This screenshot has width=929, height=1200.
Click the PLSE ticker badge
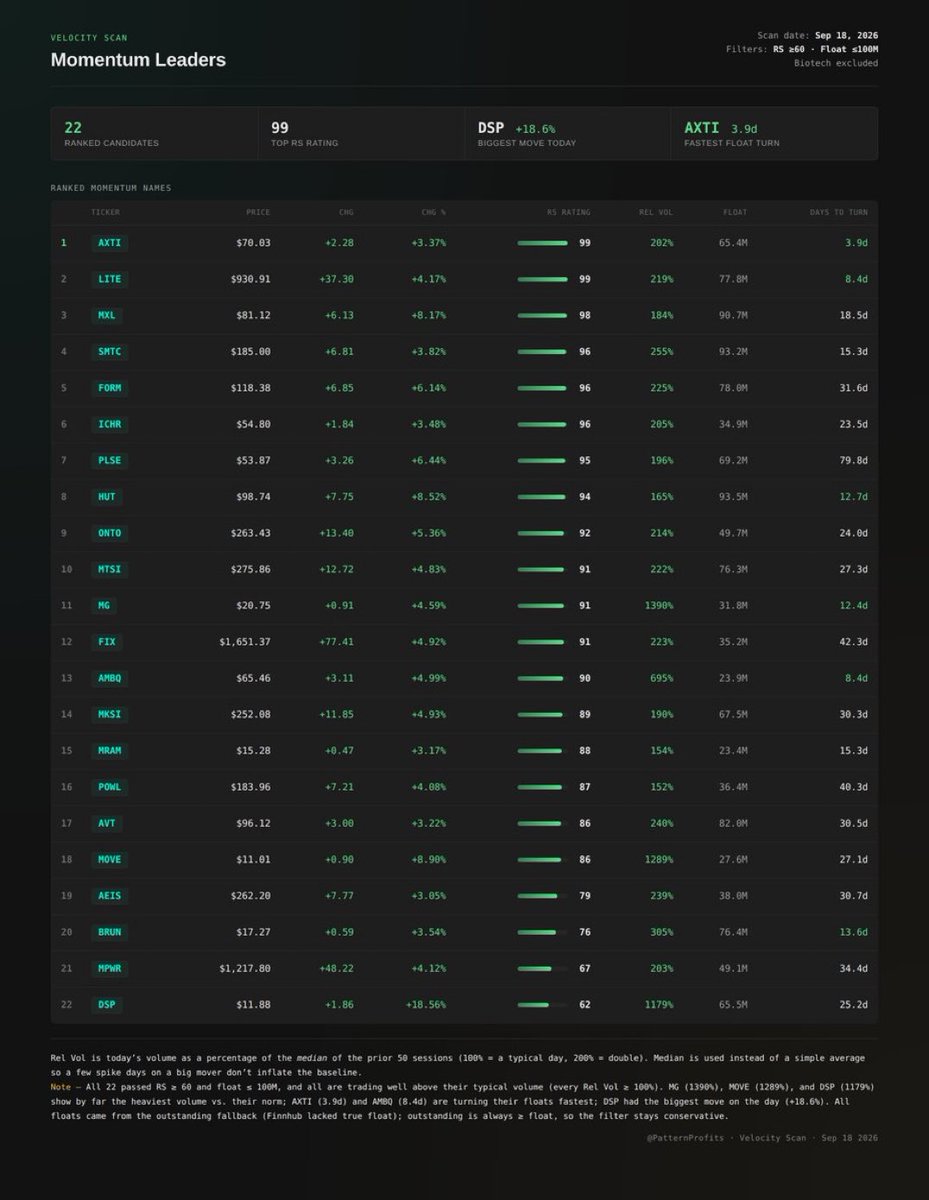coord(109,460)
